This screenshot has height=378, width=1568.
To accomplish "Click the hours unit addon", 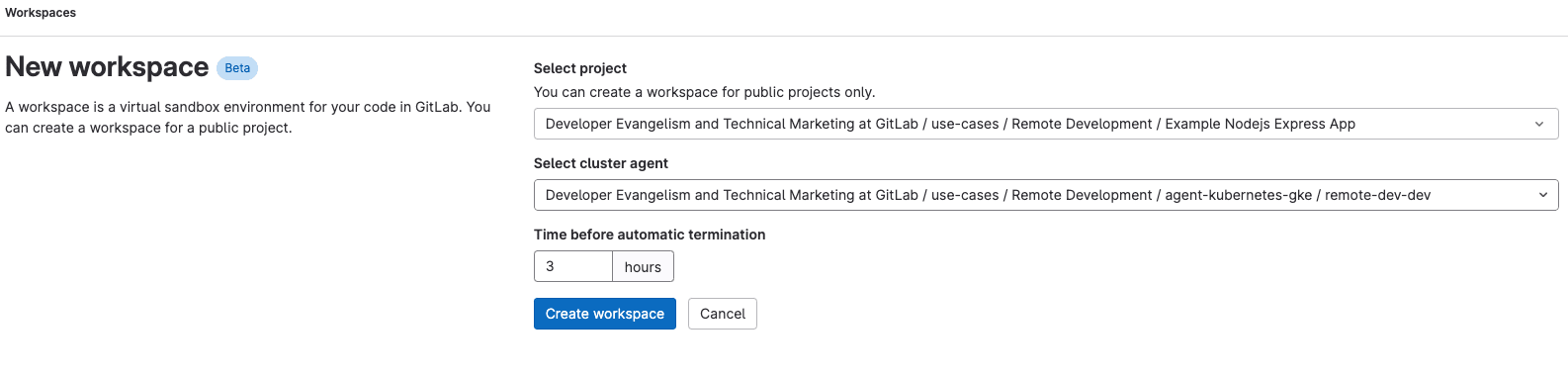I will [x=643, y=266].
